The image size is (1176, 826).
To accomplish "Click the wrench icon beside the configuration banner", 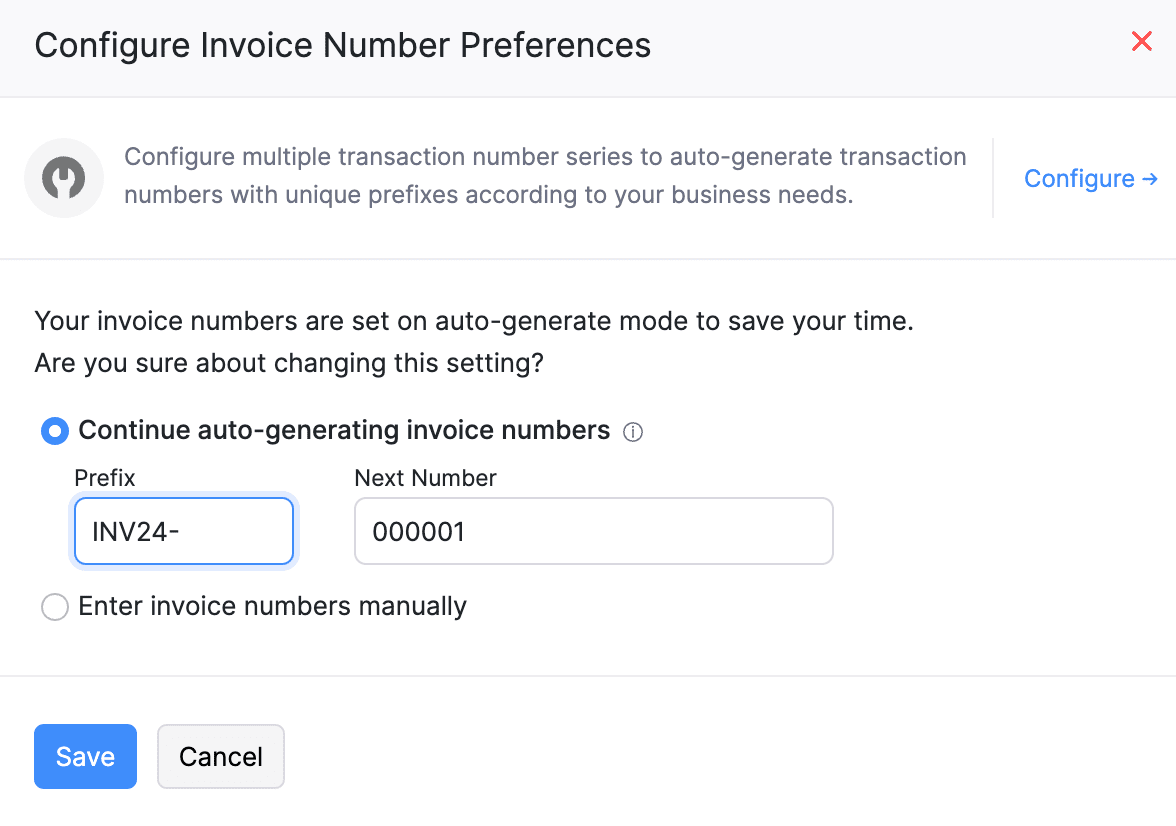I will 64,177.
